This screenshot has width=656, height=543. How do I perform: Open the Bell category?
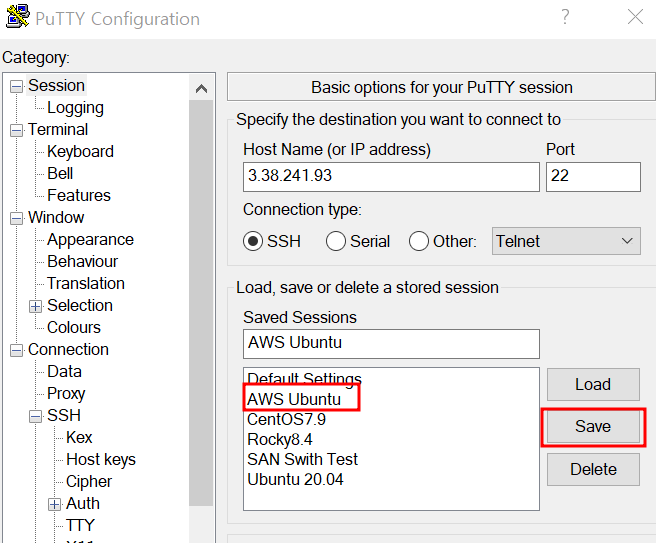coord(60,174)
